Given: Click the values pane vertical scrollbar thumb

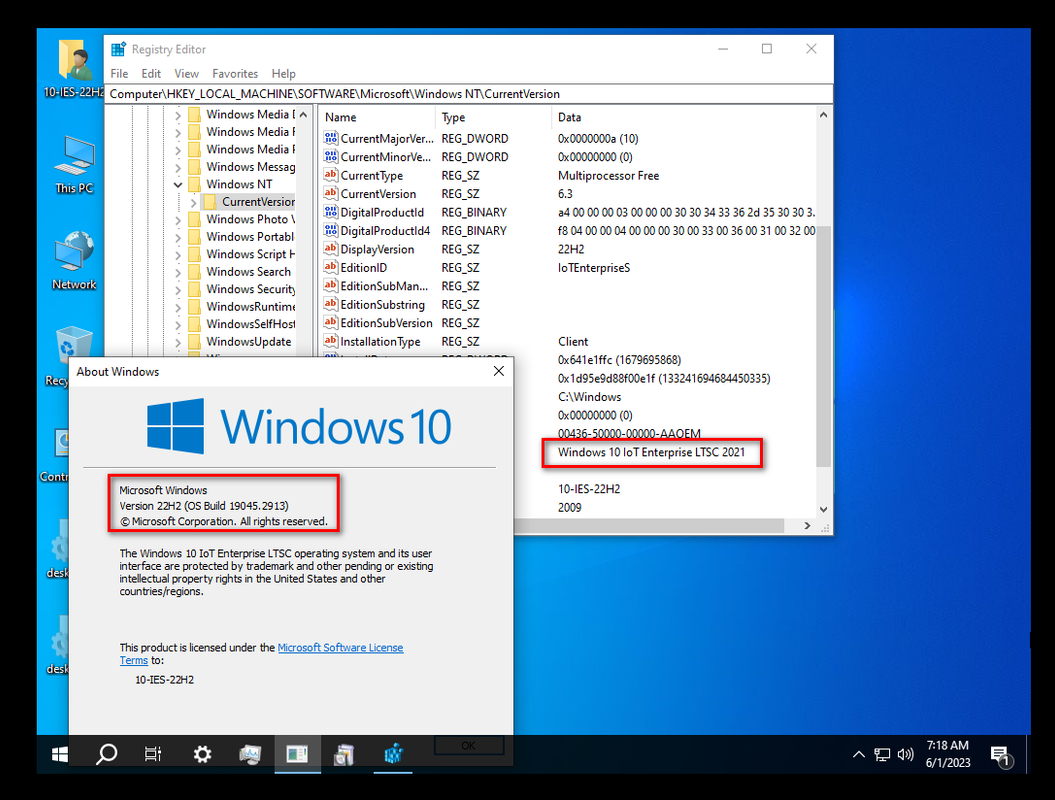Looking at the screenshot, I should 824,346.
